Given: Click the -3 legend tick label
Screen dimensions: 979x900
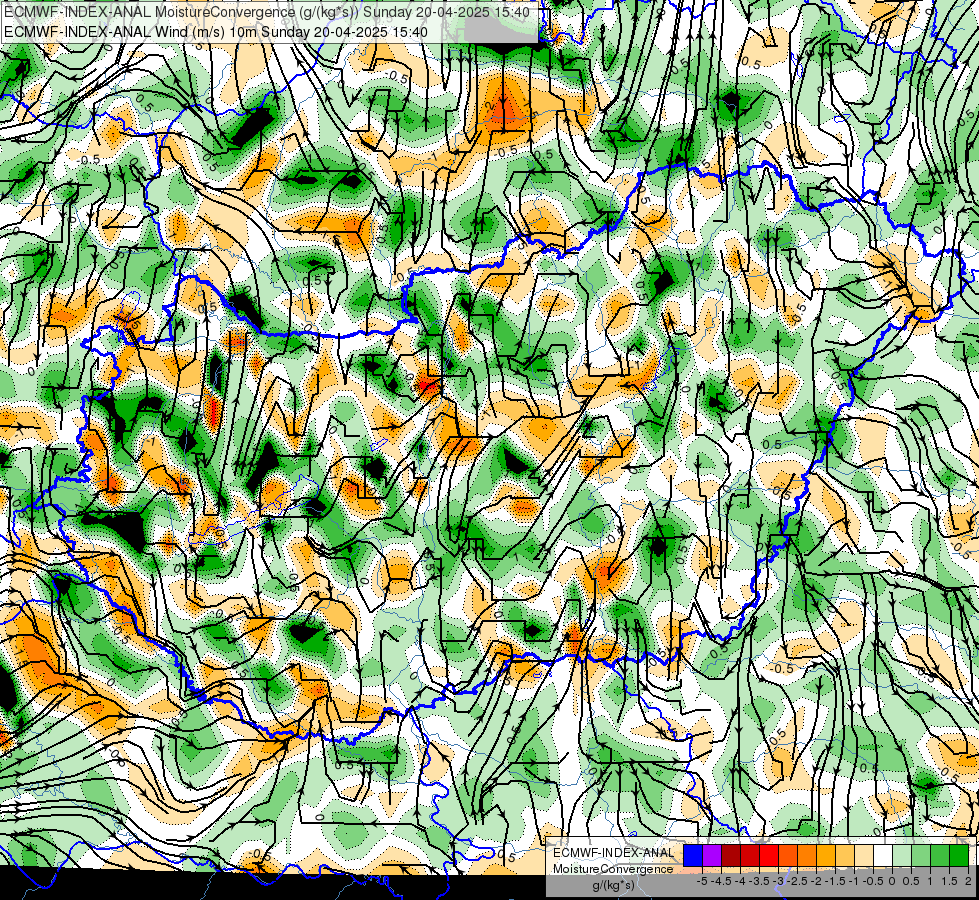Looking at the screenshot, I should click(x=776, y=881).
